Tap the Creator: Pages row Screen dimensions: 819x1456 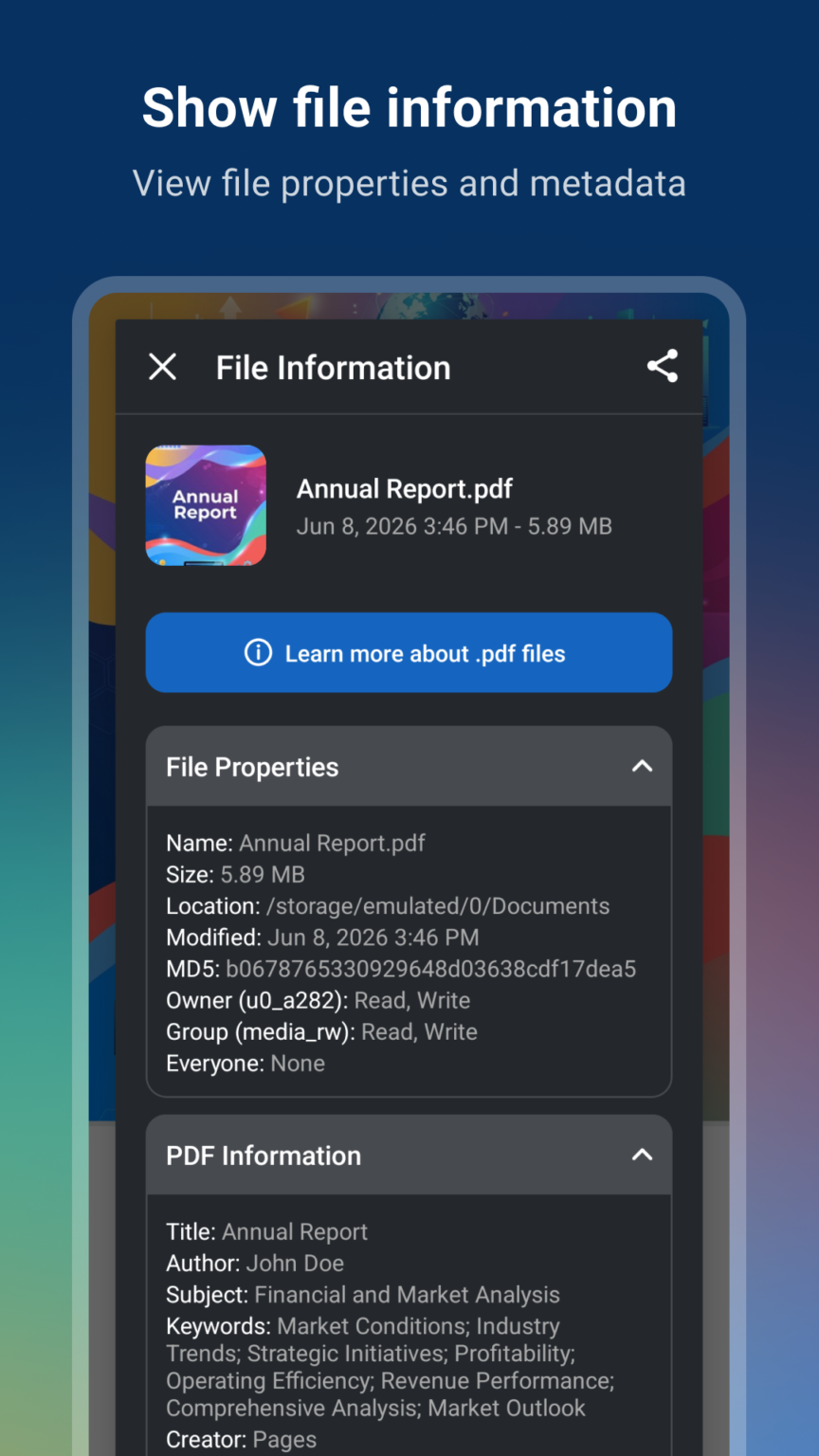pyautogui.click(x=242, y=1439)
